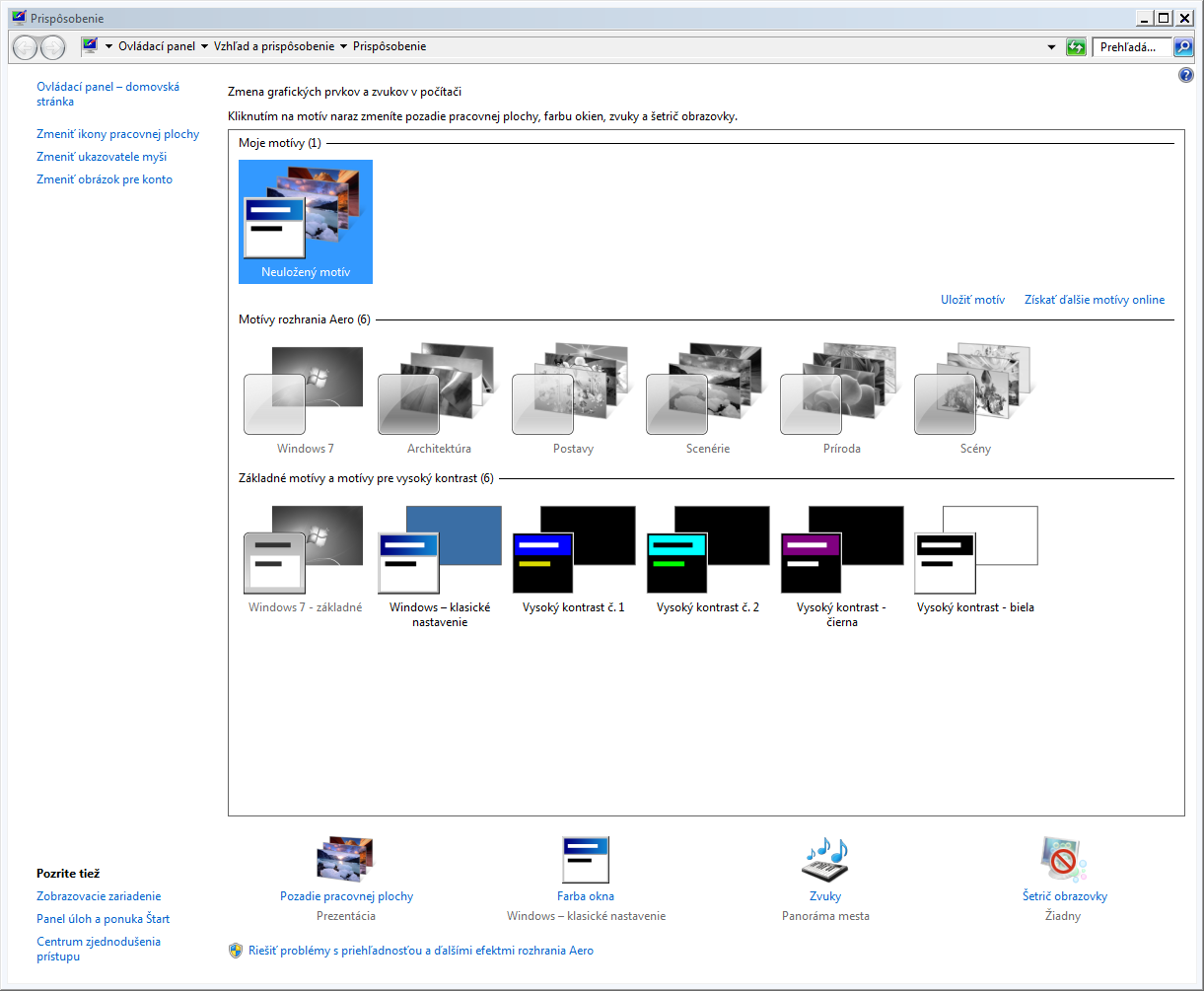This screenshot has width=1204, height=991.
Task: Click Základné motívy a motívy pre vysoký kontrast heading
Action: click(366, 478)
